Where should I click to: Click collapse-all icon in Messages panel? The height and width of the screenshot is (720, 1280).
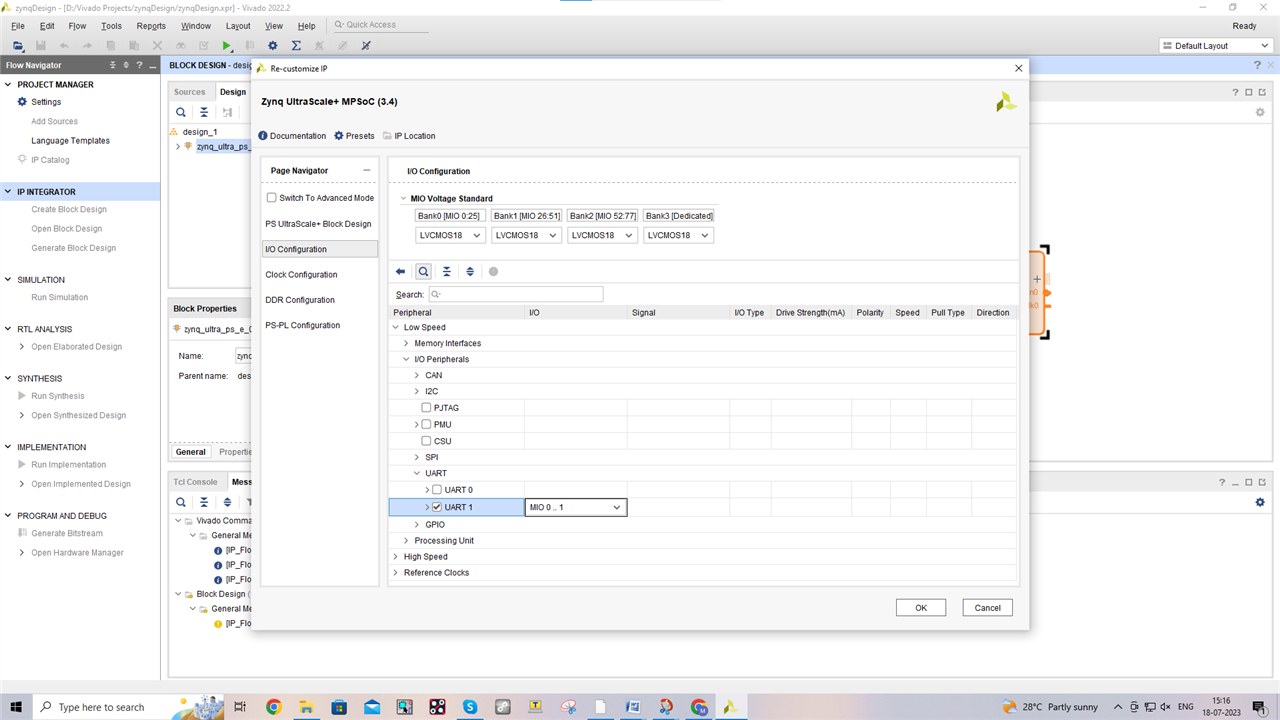point(204,502)
